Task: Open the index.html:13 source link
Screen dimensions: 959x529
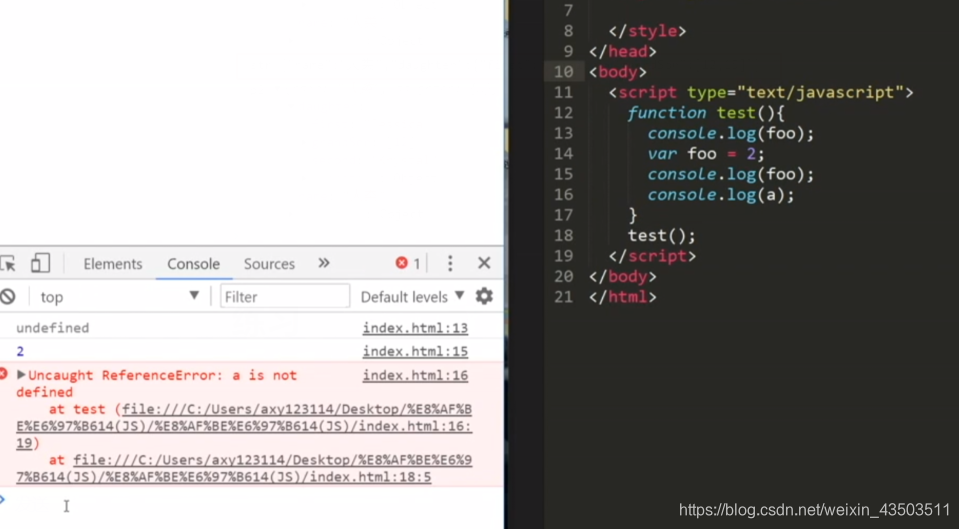Action: coord(415,328)
